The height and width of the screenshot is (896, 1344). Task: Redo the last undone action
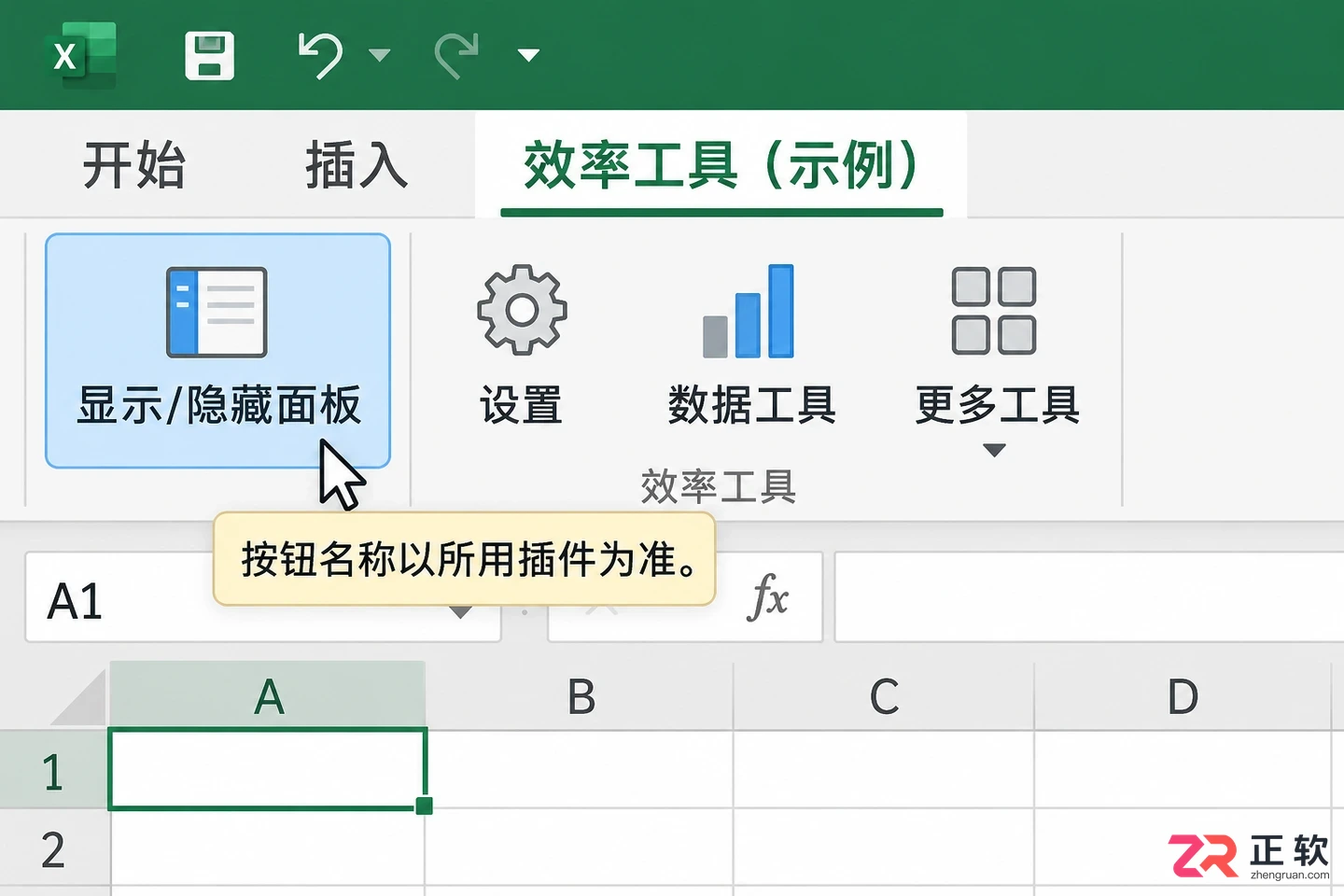457,55
